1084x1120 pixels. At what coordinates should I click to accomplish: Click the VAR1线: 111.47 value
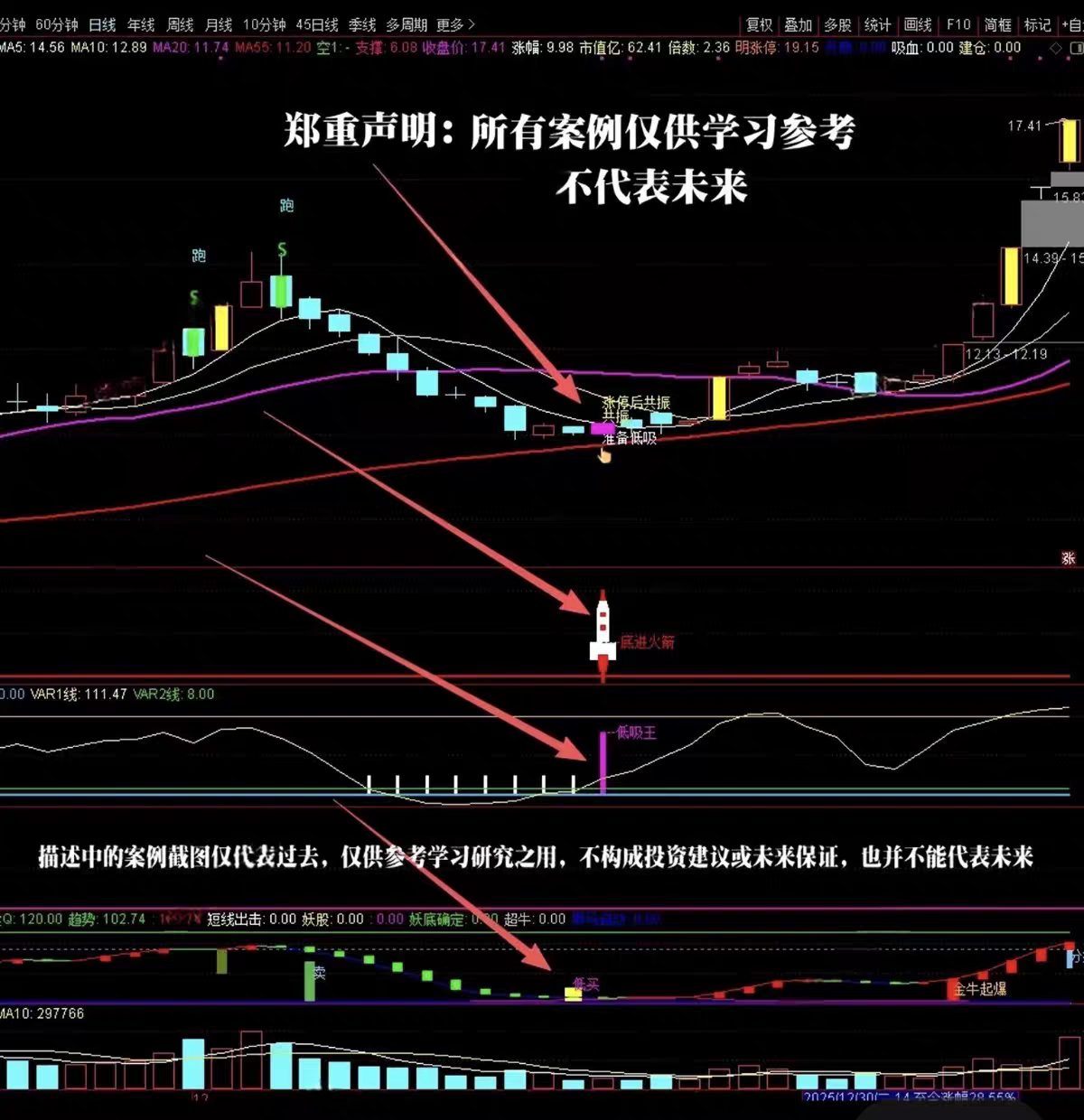(79, 694)
